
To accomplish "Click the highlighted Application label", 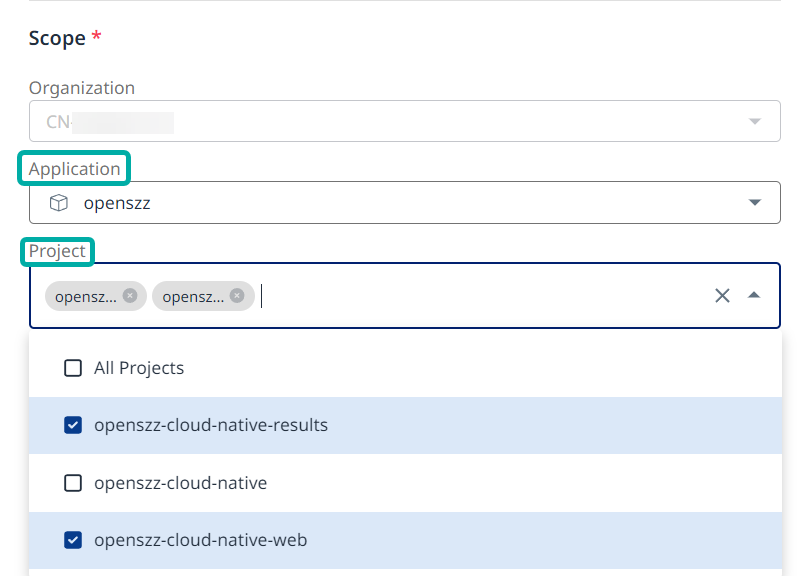I will tap(74, 169).
